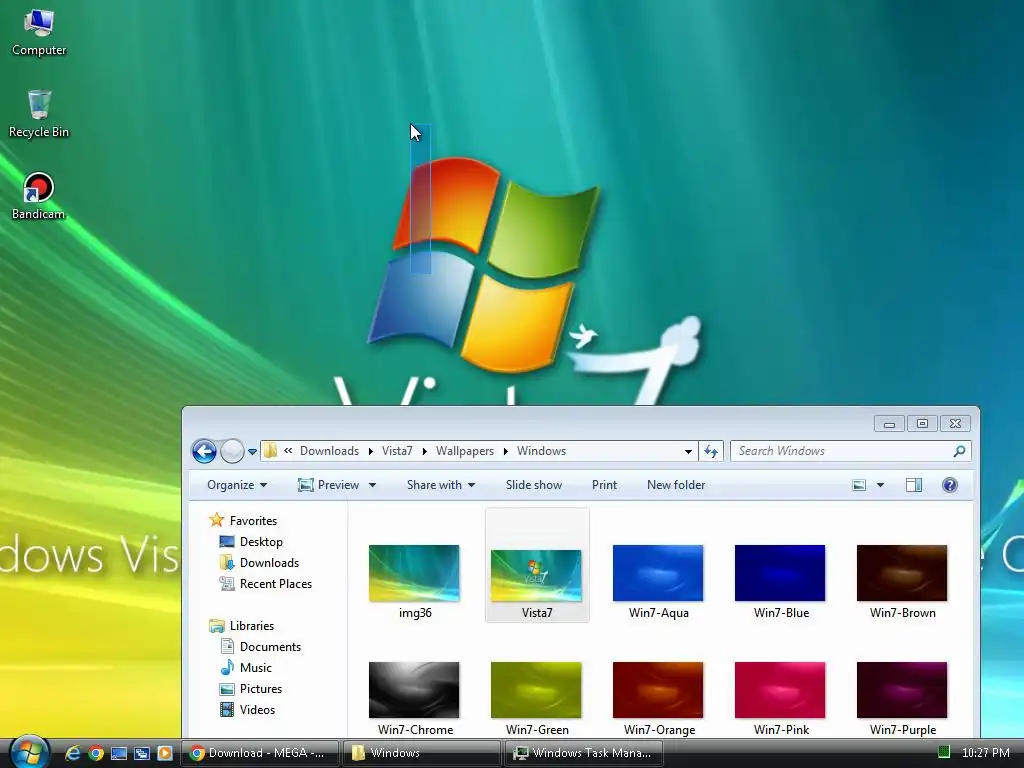Open the Start menu orb
Image resolution: width=1024 pixels, height=768 pixels.
tap(29, 752)
